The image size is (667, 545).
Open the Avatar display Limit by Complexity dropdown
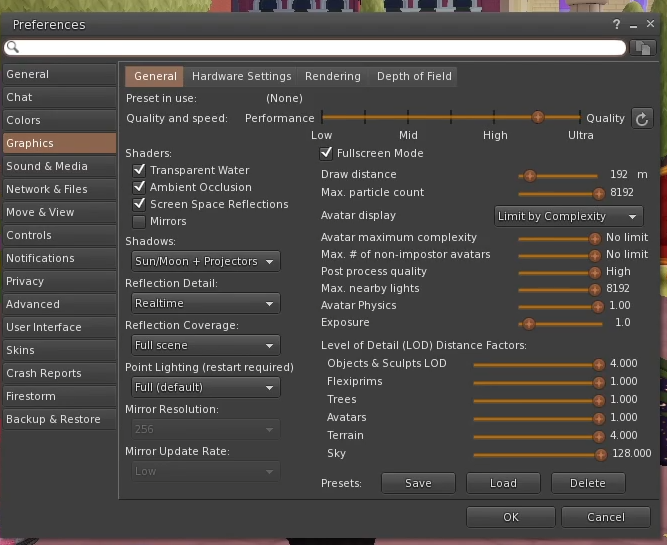(x=569, y=216)
